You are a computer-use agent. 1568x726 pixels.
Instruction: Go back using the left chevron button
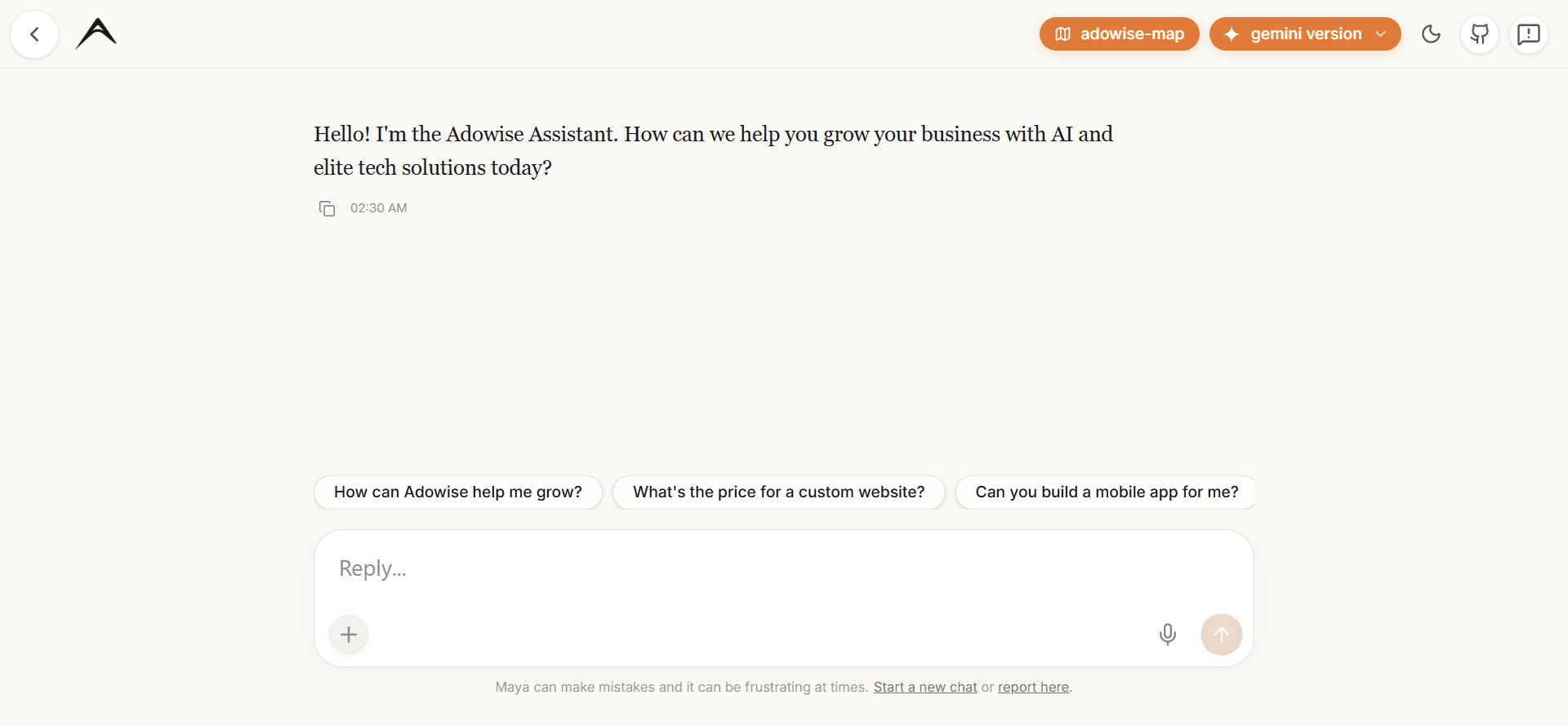pos(34,34)
